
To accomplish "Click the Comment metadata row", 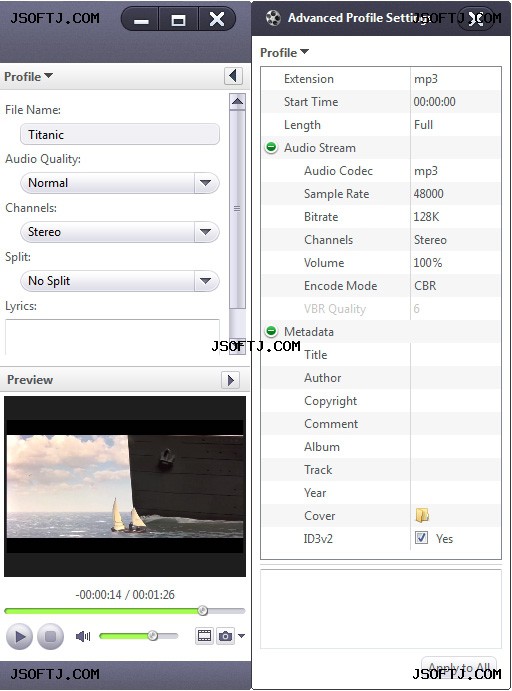I will pyautogui.click(x=381, y=424).
